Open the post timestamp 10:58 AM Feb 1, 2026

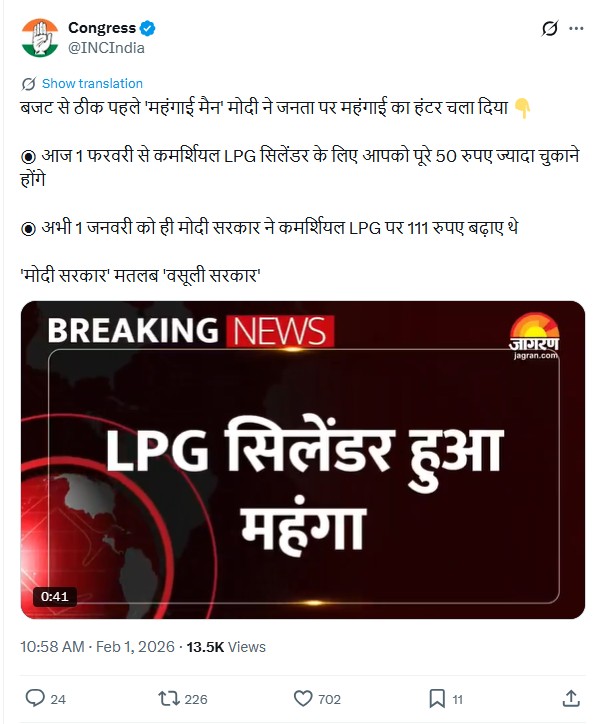97,647
